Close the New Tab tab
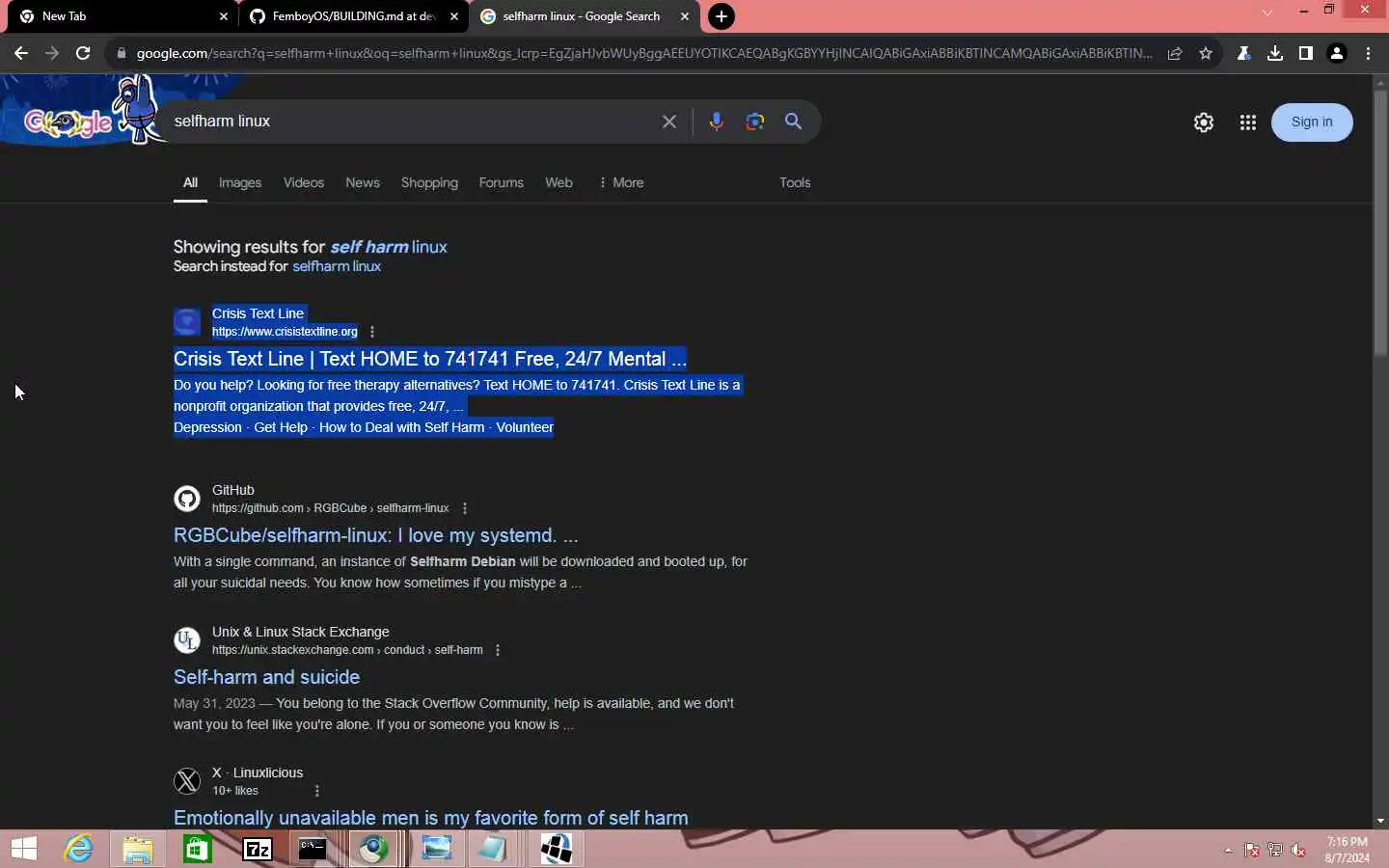The width and height of the screenshot is (1389, 868). [224, 16]
